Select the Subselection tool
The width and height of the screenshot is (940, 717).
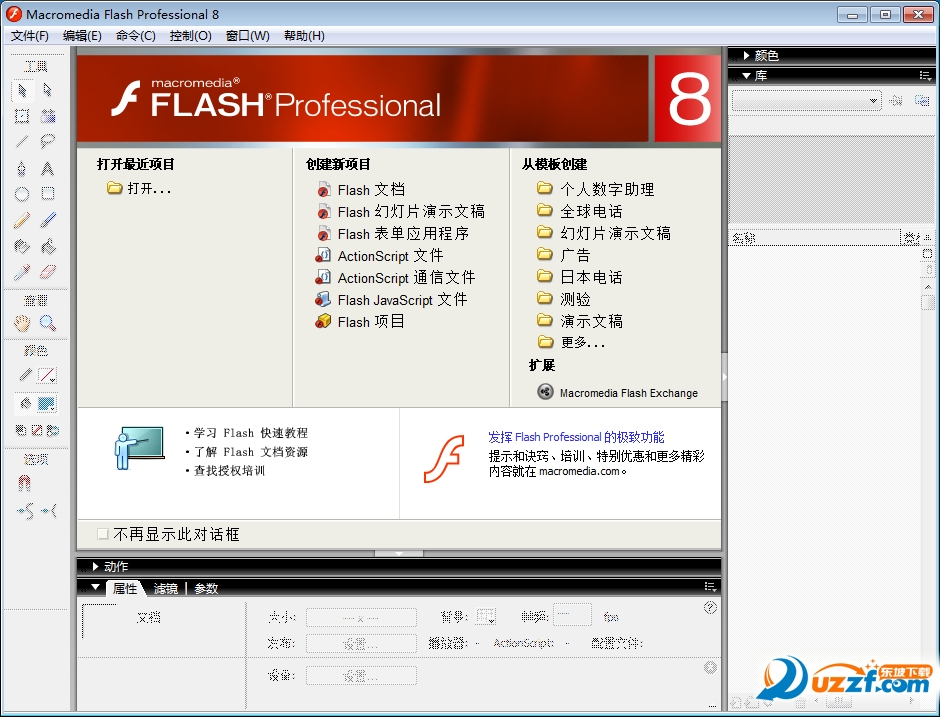click(48, 91)
